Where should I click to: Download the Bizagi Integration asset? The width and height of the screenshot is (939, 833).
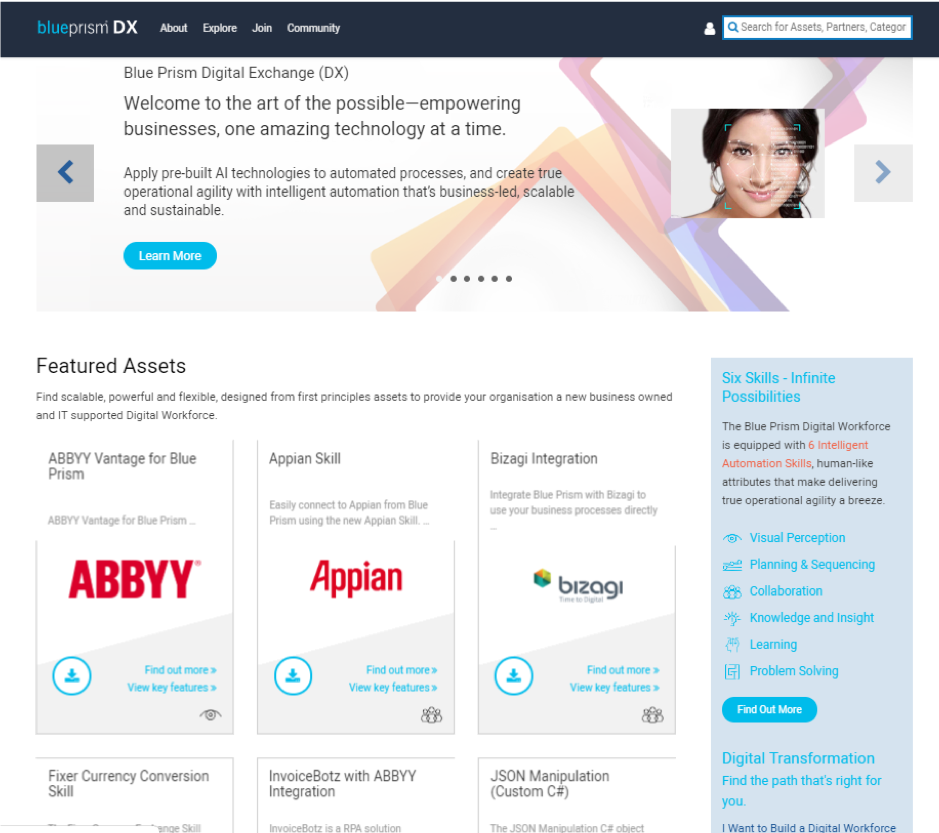(514, 676)
